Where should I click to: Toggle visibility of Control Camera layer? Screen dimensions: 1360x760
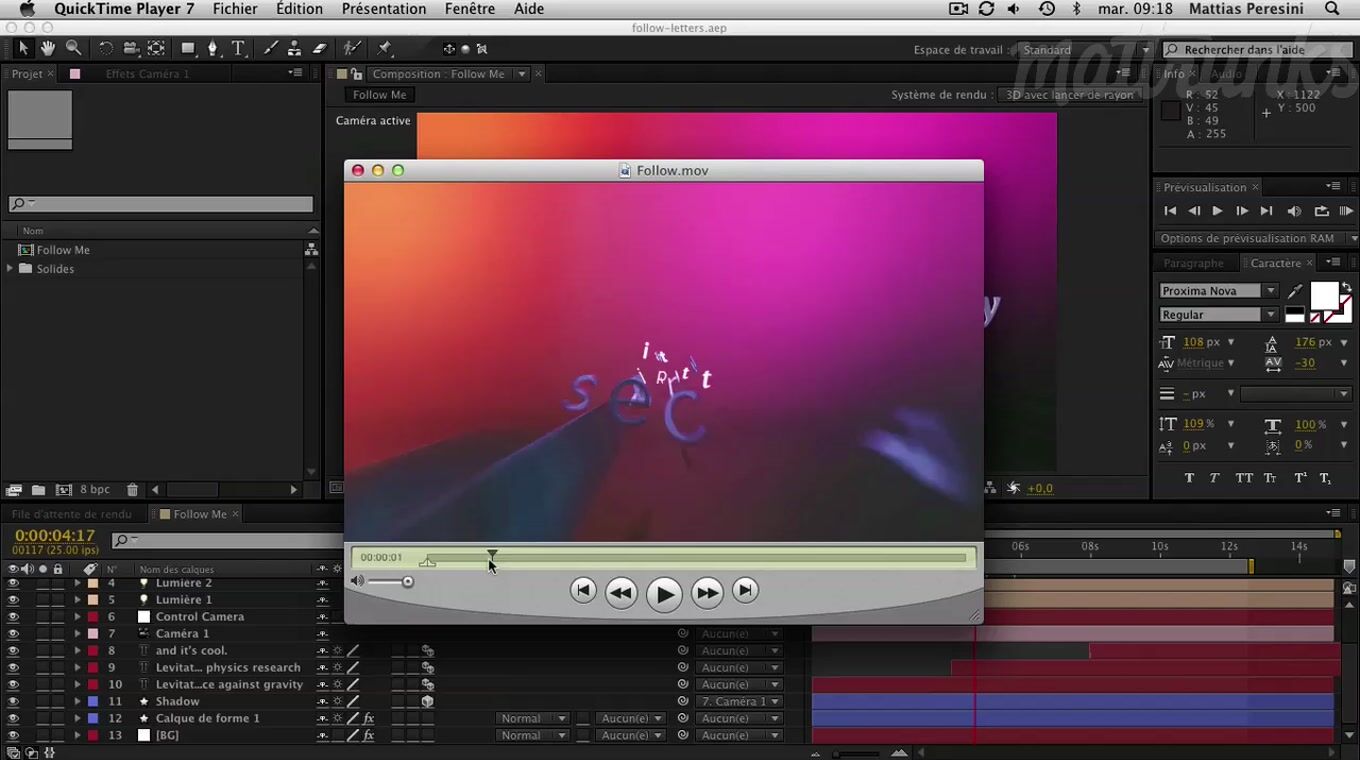click(13, 617)
